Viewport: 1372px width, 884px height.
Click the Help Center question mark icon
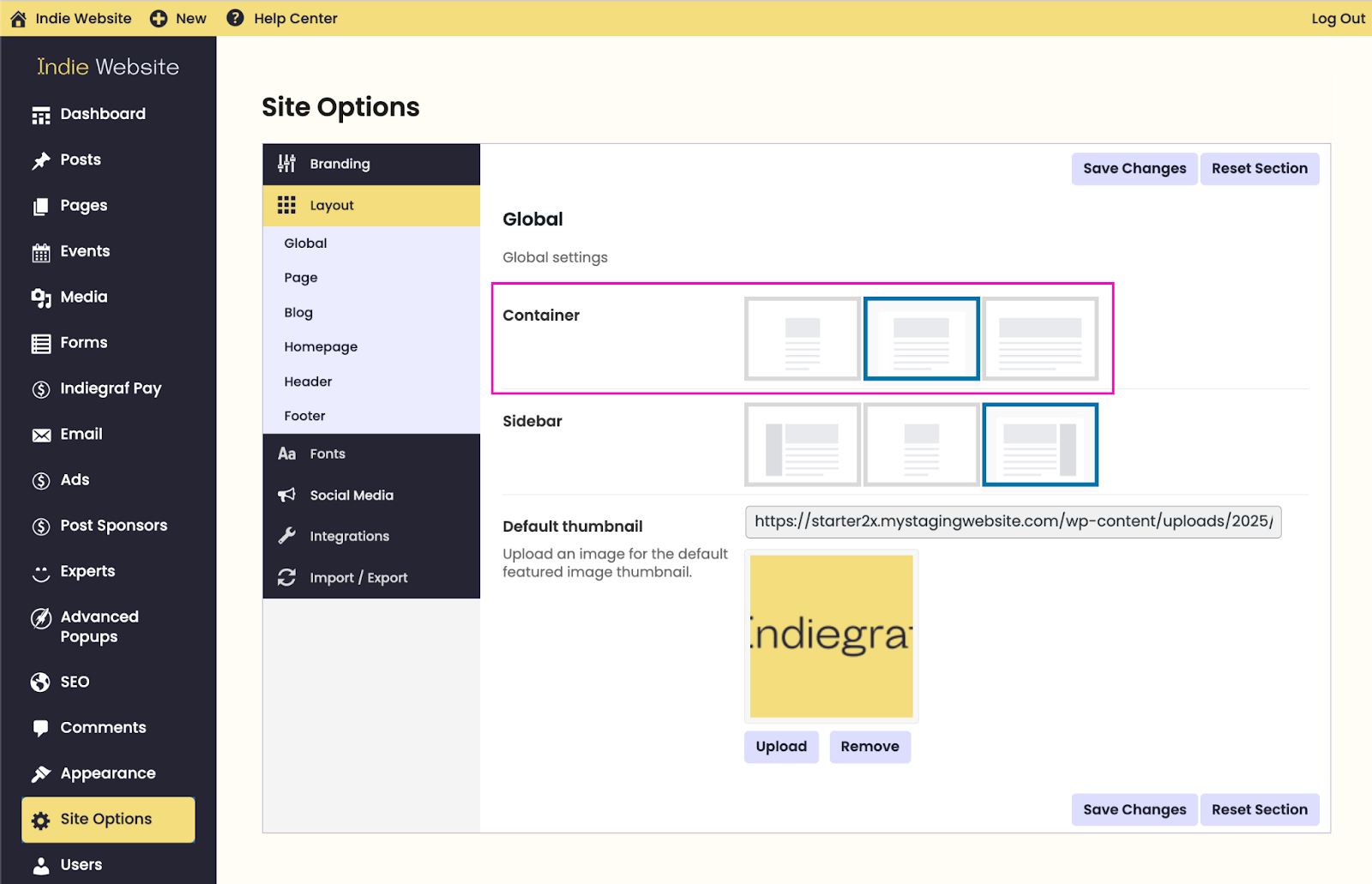point(235,18)
